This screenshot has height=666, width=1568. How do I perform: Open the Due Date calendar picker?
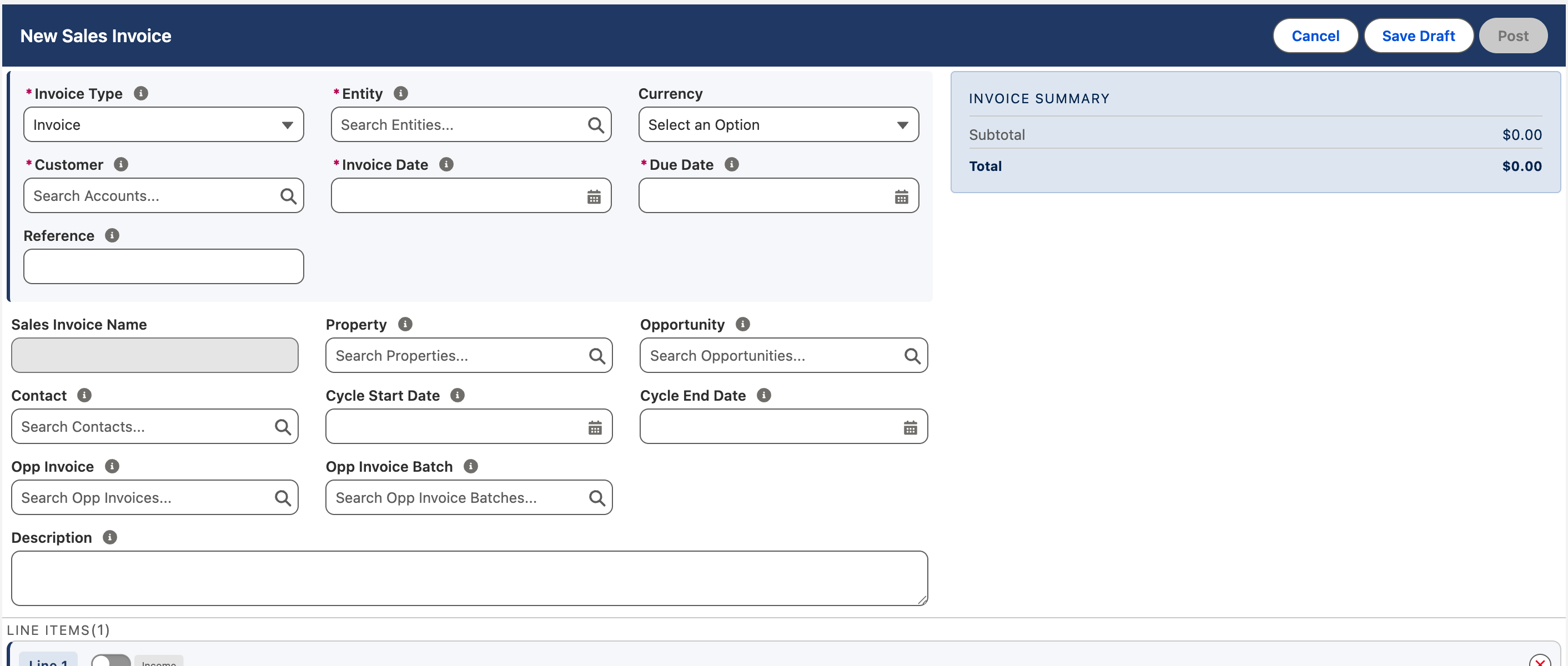point(902,196)
